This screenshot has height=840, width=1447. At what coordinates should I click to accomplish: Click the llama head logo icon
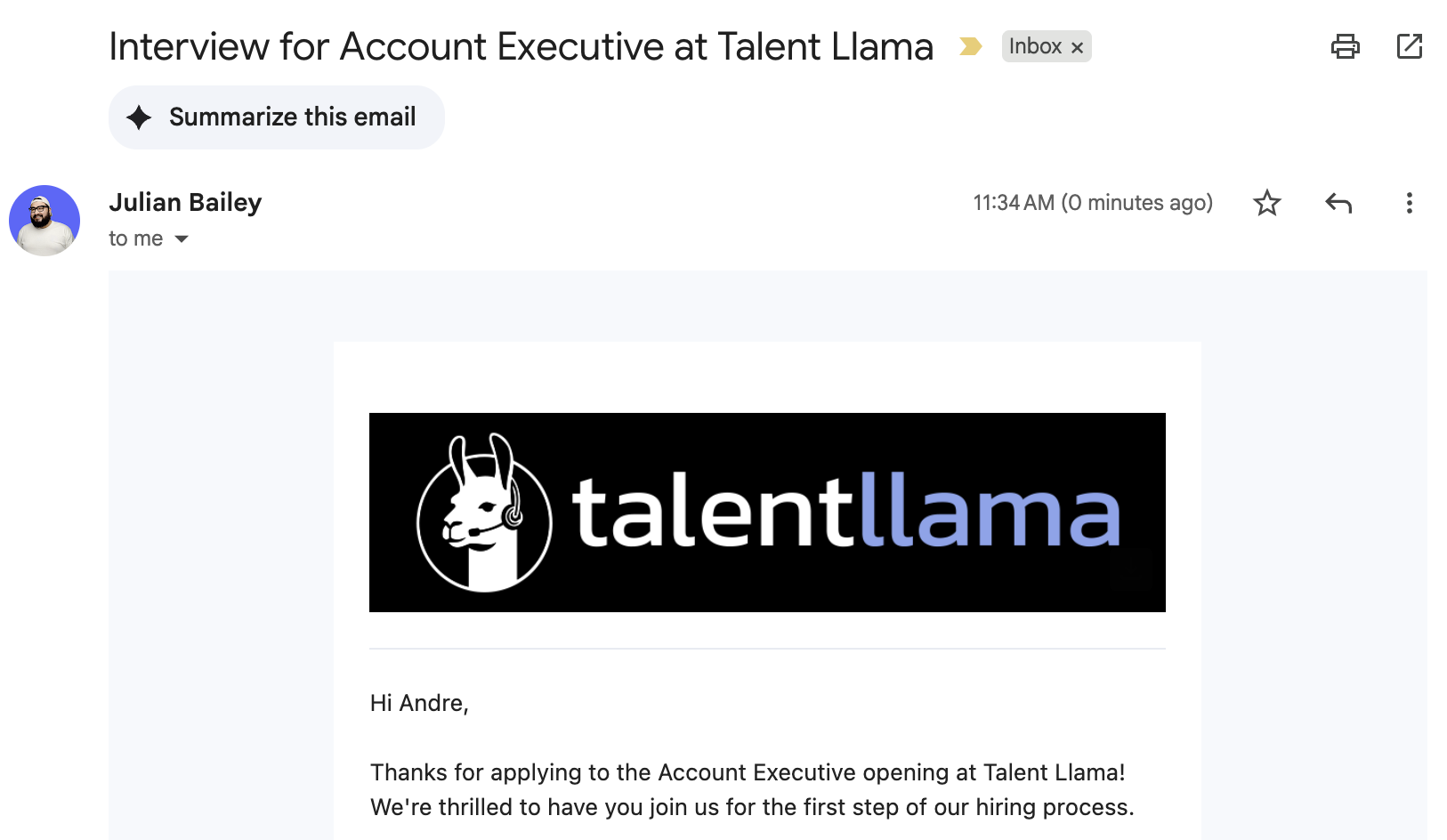[484, 513]
